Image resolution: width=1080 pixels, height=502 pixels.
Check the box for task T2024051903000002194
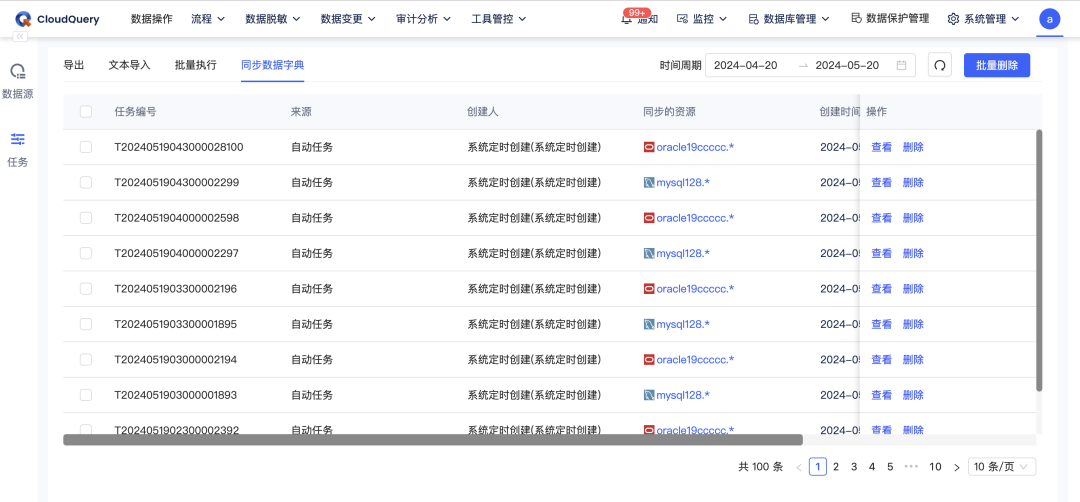coord(86,359)
